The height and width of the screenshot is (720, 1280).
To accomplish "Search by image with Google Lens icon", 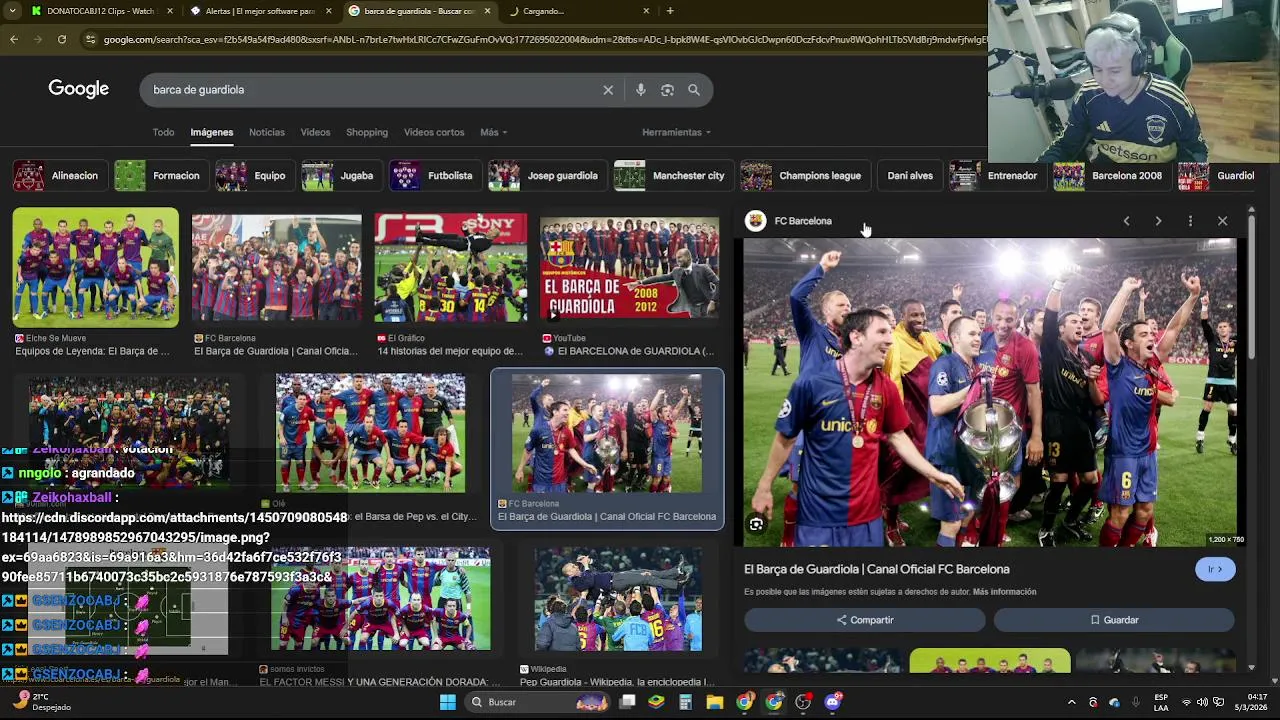I will point(667,90).
